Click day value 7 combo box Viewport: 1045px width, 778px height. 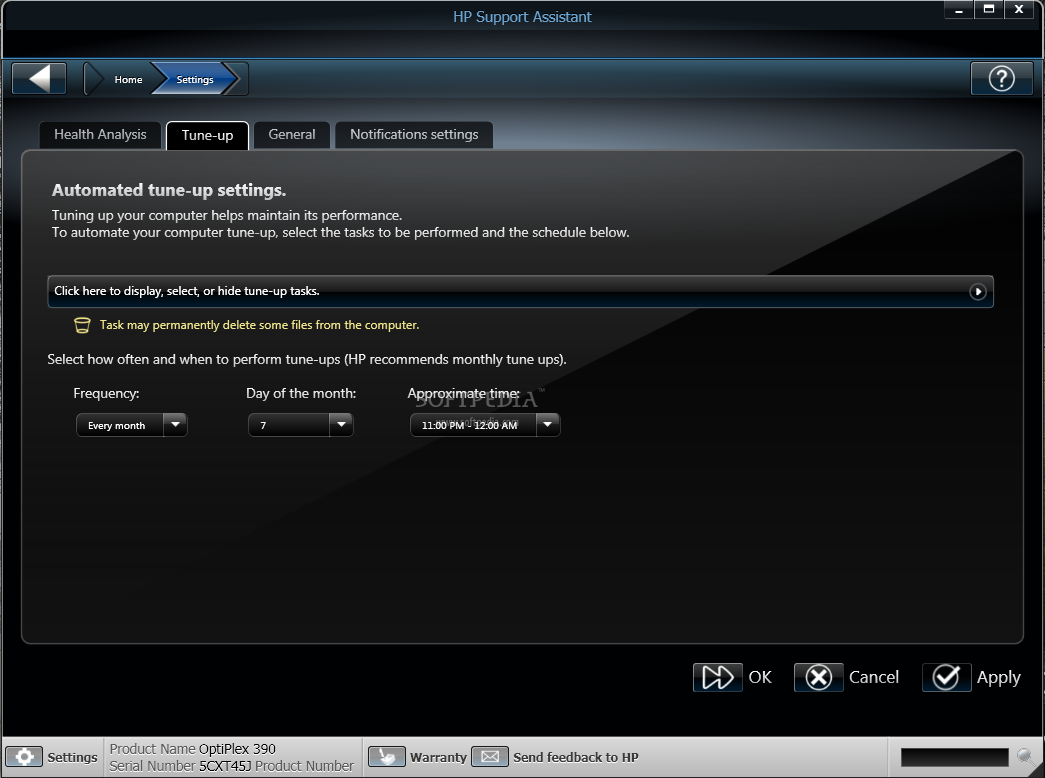point(301,425)
